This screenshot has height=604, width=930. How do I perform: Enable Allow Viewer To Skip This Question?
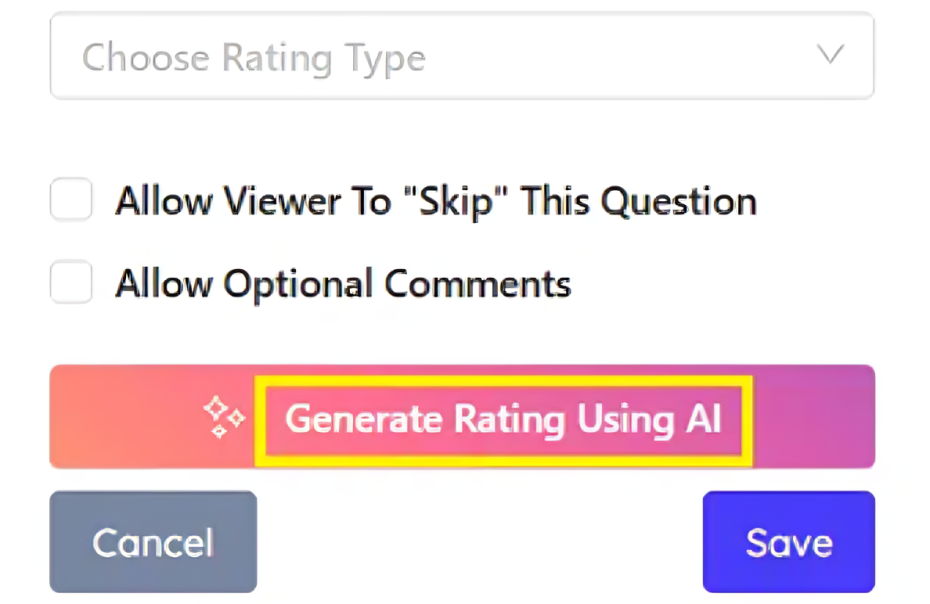click(x=70, y=199)
